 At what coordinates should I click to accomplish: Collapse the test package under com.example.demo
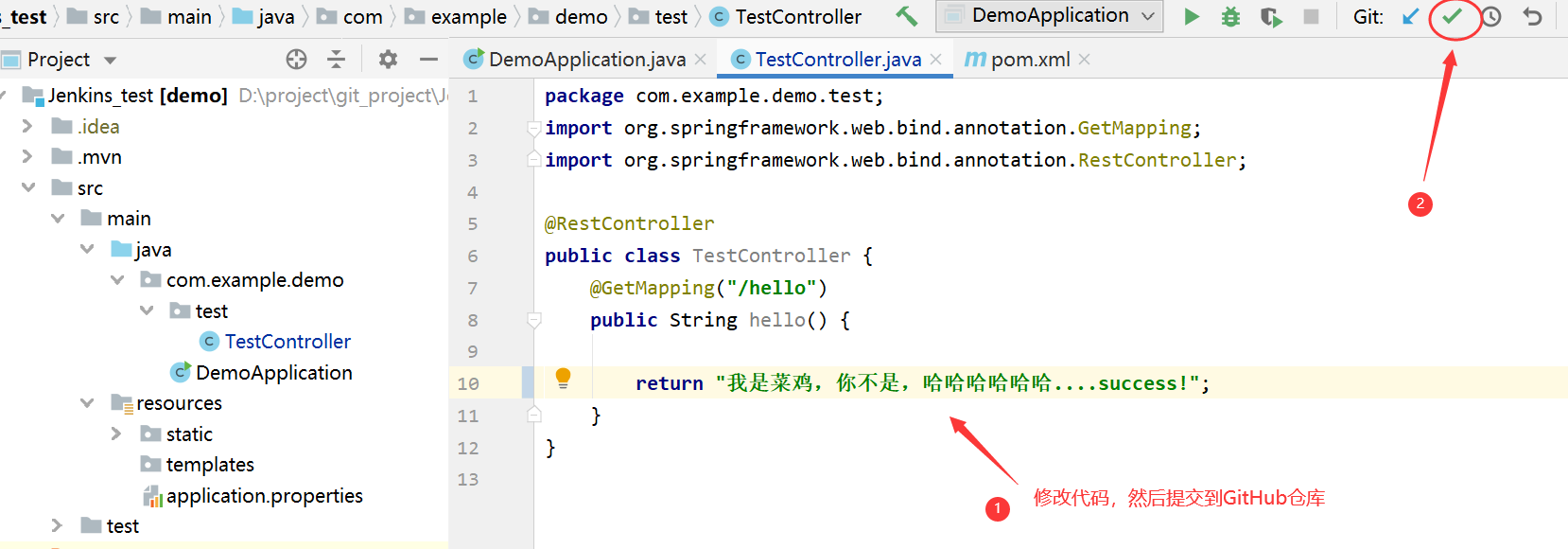click(x=147, y=310)
